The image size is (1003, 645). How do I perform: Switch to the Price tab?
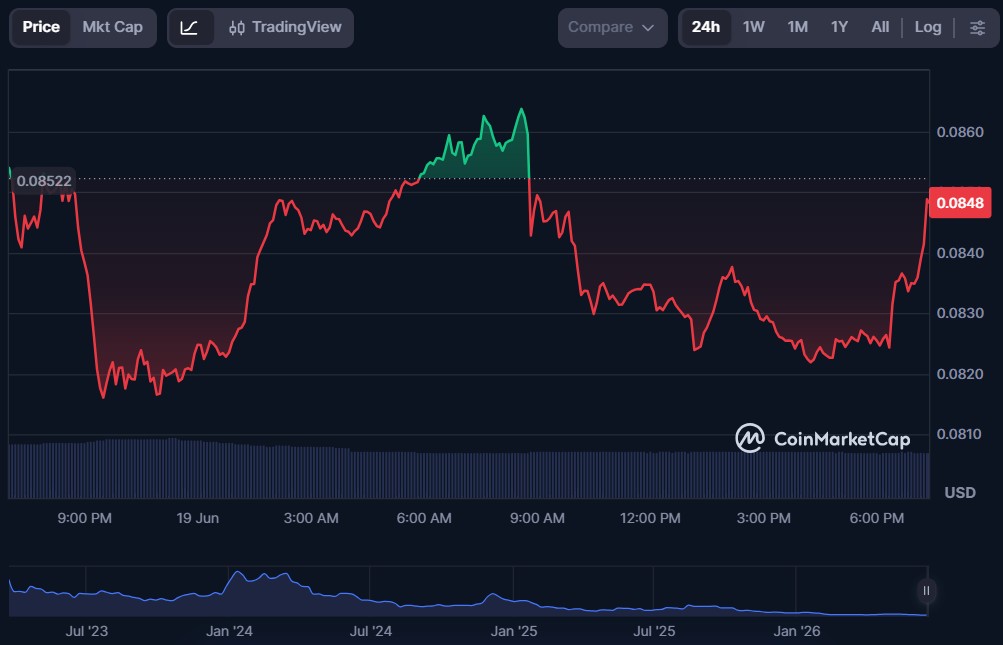(41, 28)
